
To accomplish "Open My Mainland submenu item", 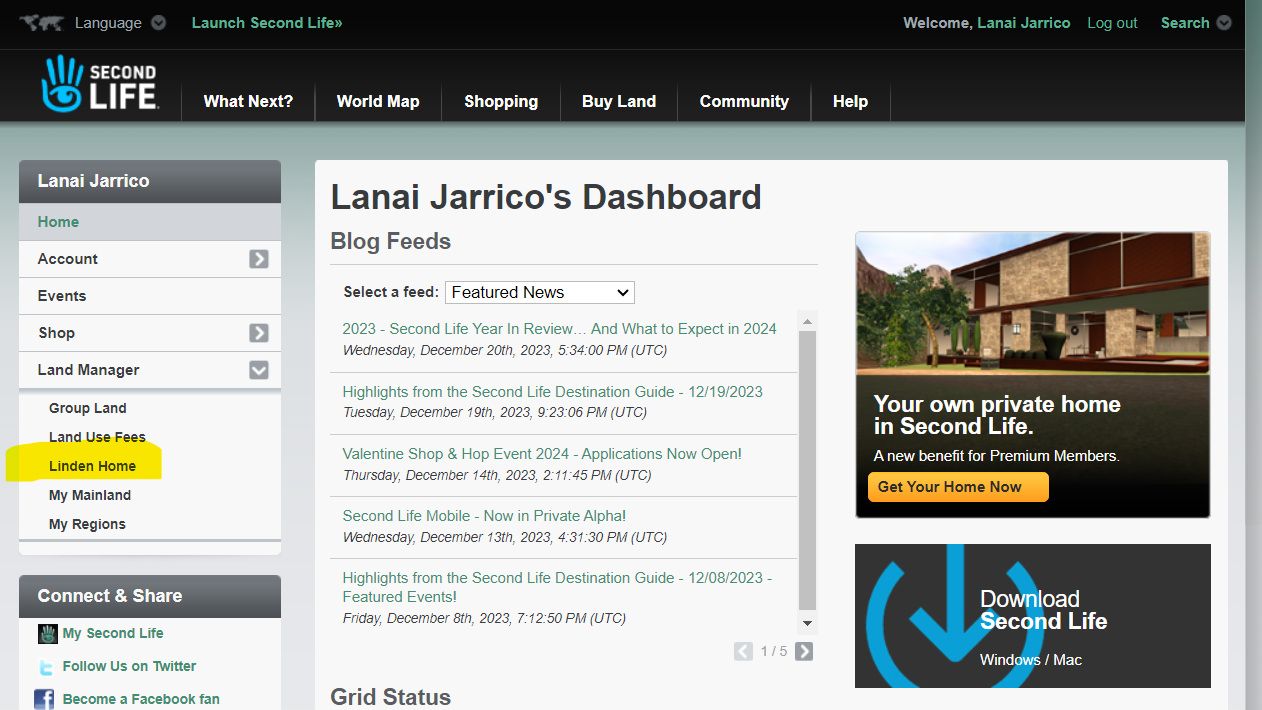I will coord(90,495).
